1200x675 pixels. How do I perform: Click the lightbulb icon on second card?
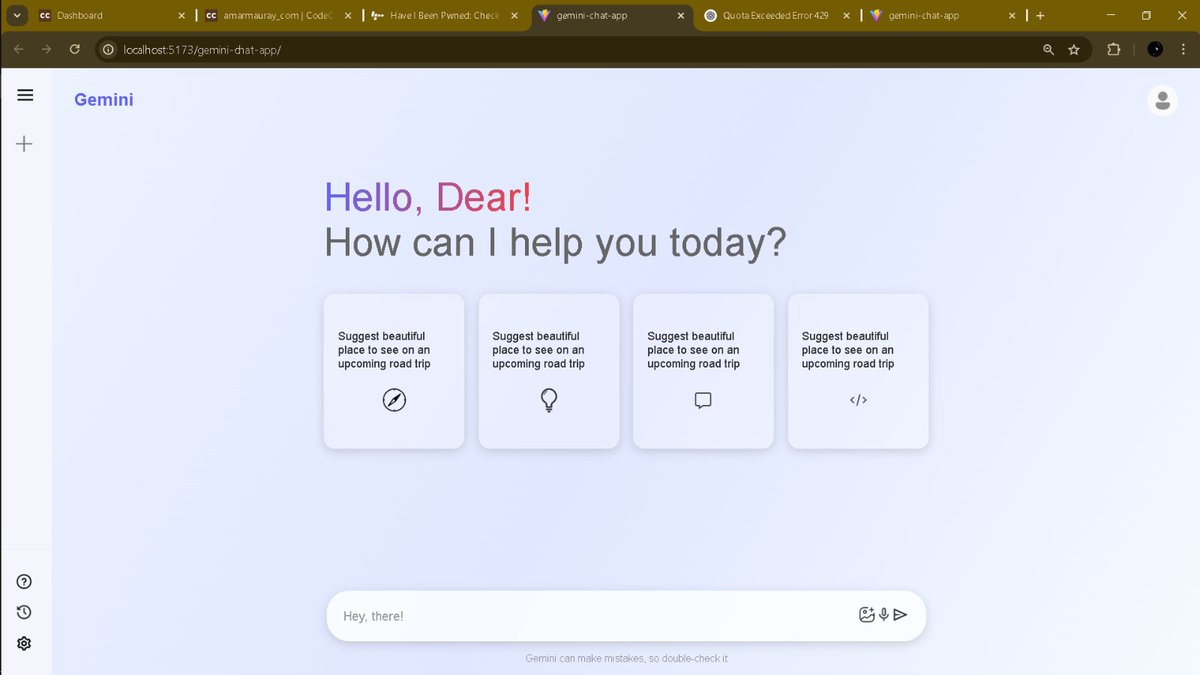[x=549, y=401]
